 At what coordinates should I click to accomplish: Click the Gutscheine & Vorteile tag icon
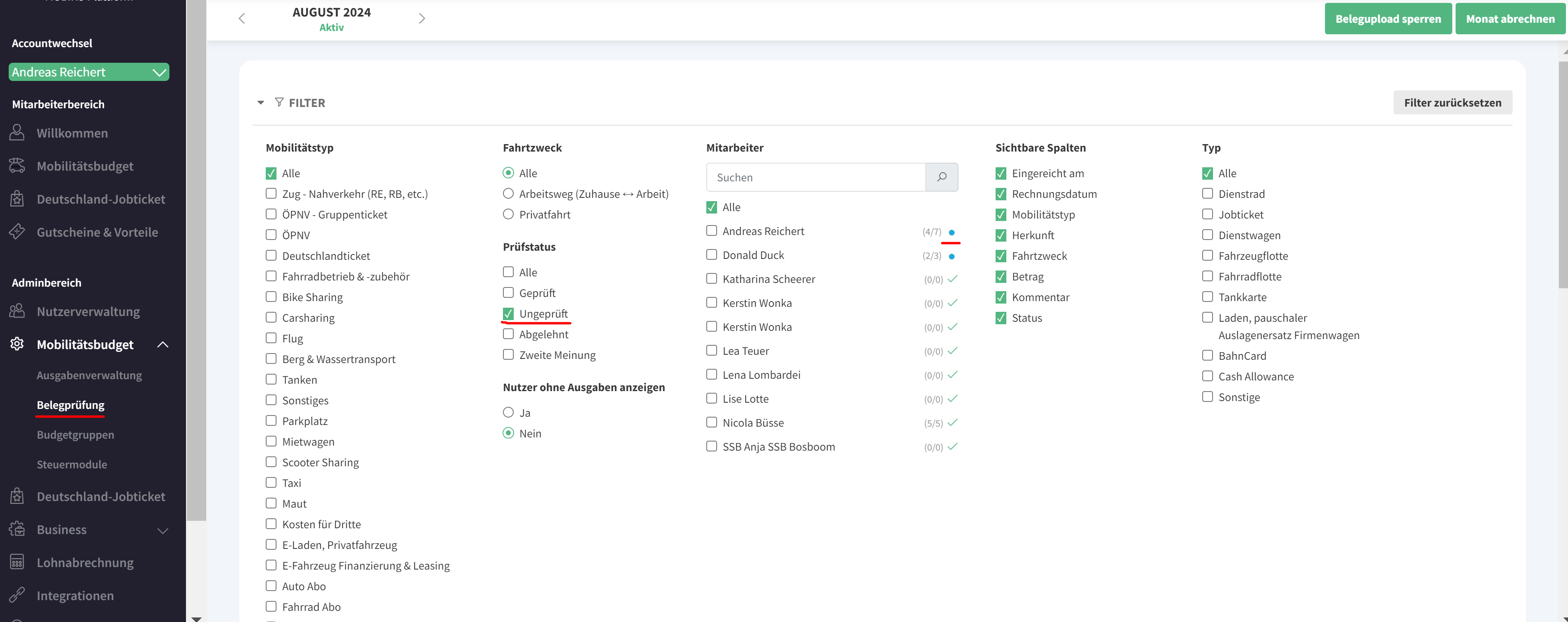pos(17,232)
